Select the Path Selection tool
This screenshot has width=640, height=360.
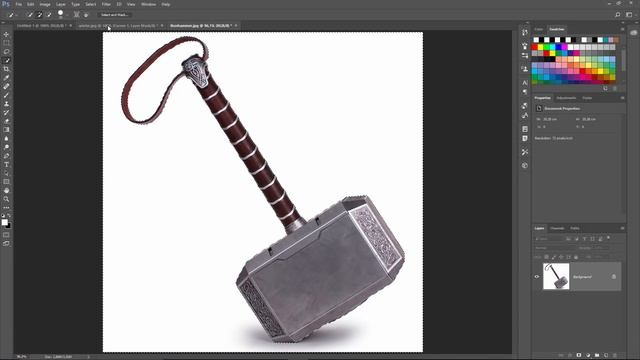[x=6, y=173]
